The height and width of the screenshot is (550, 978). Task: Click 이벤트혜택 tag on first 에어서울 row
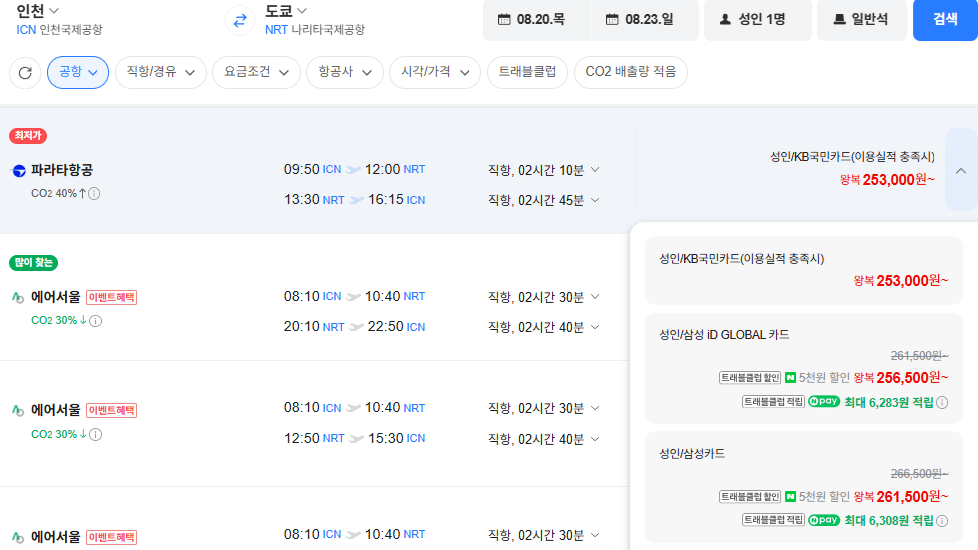tap(112, 297)
